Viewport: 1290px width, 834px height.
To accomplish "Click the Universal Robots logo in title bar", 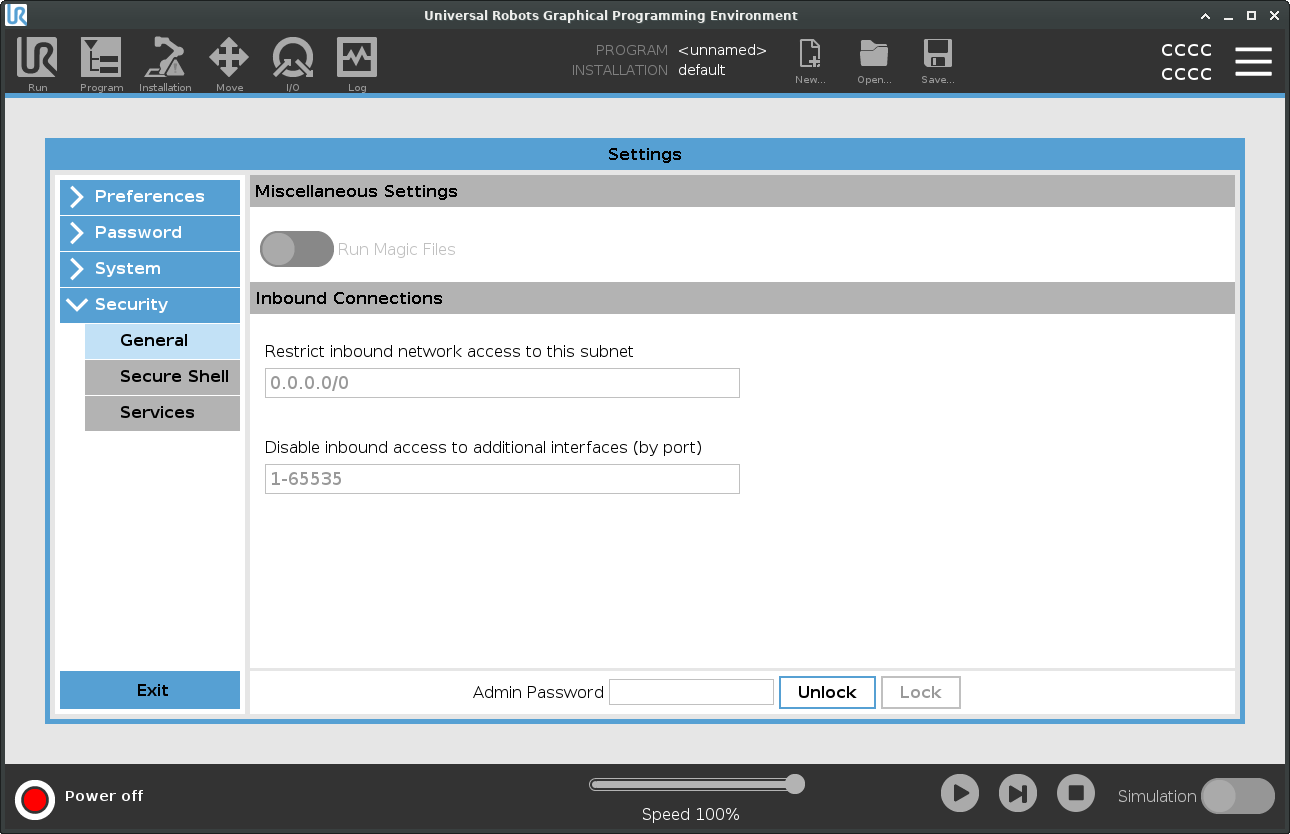I will point(16,15).
